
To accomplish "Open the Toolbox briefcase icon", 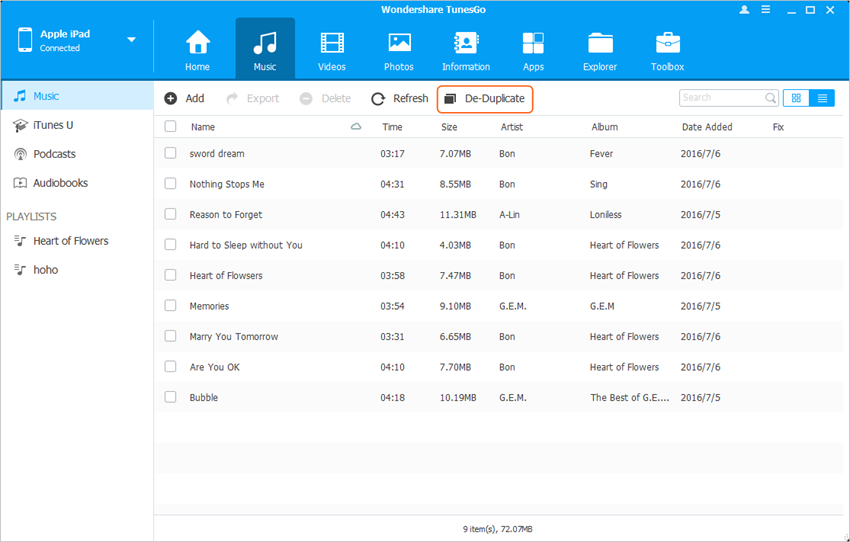I will [667, 44].
